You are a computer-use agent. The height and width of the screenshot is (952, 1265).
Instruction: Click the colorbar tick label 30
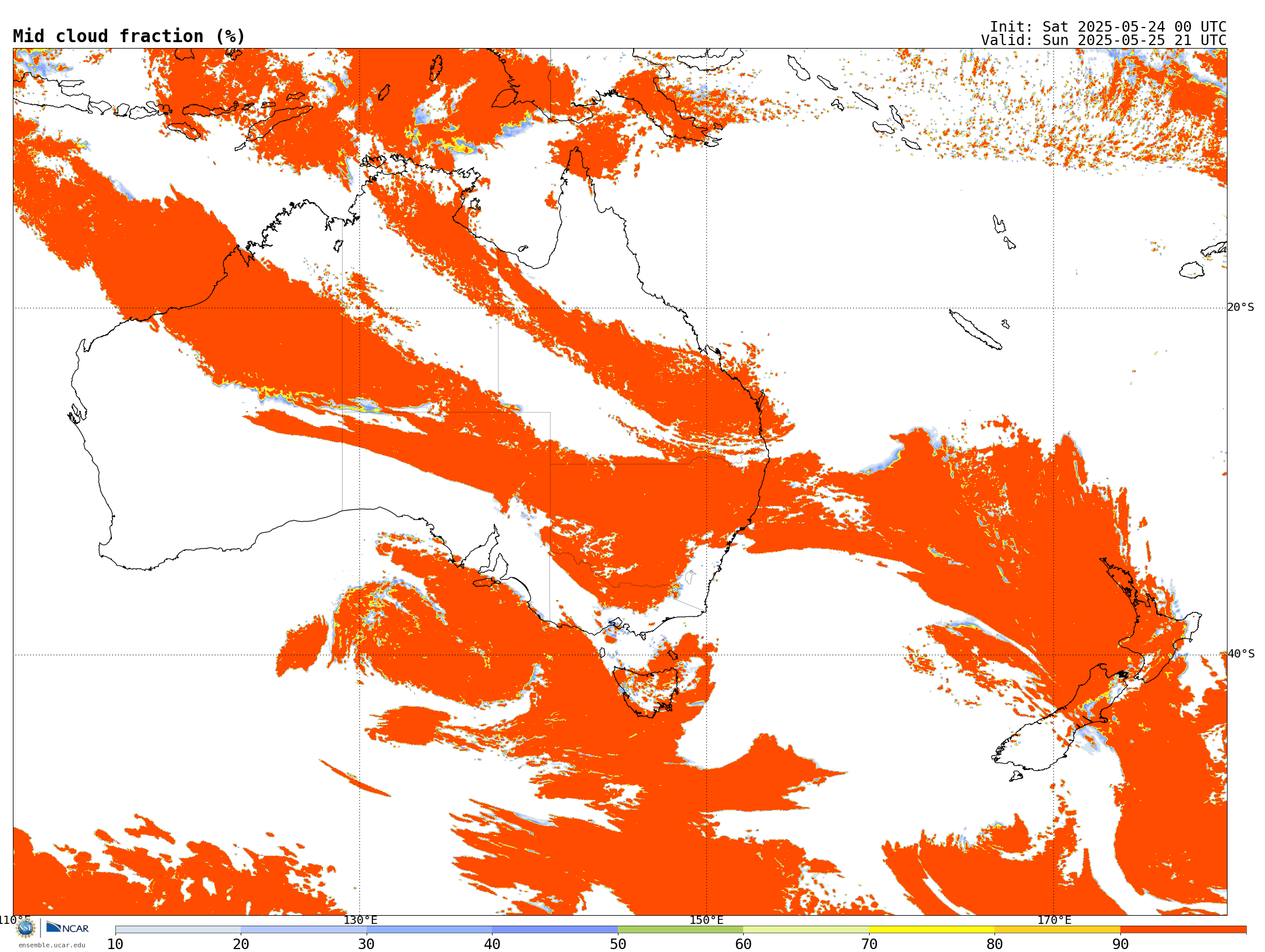coord(367,944)
